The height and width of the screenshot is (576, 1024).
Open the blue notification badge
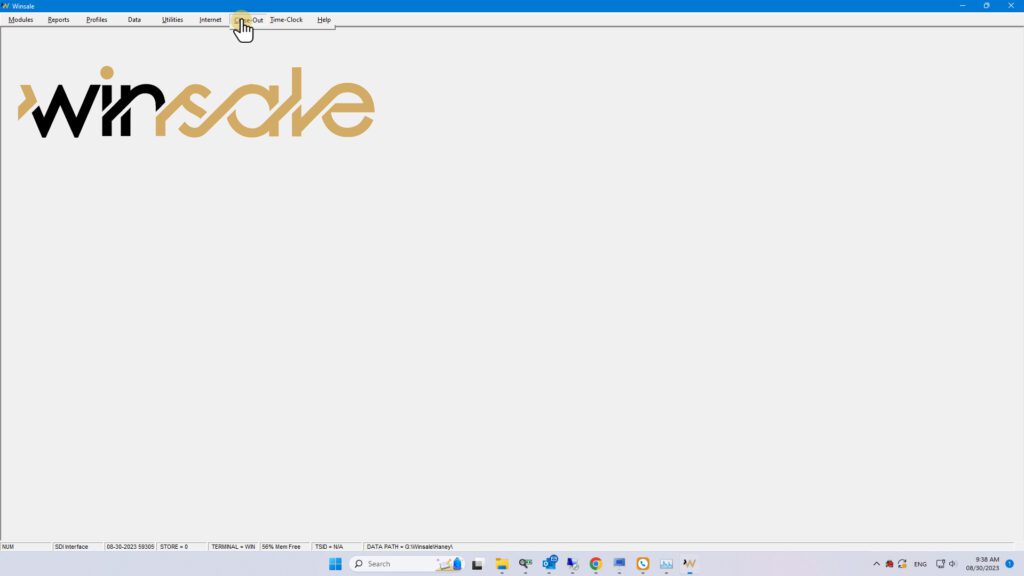1010,564
